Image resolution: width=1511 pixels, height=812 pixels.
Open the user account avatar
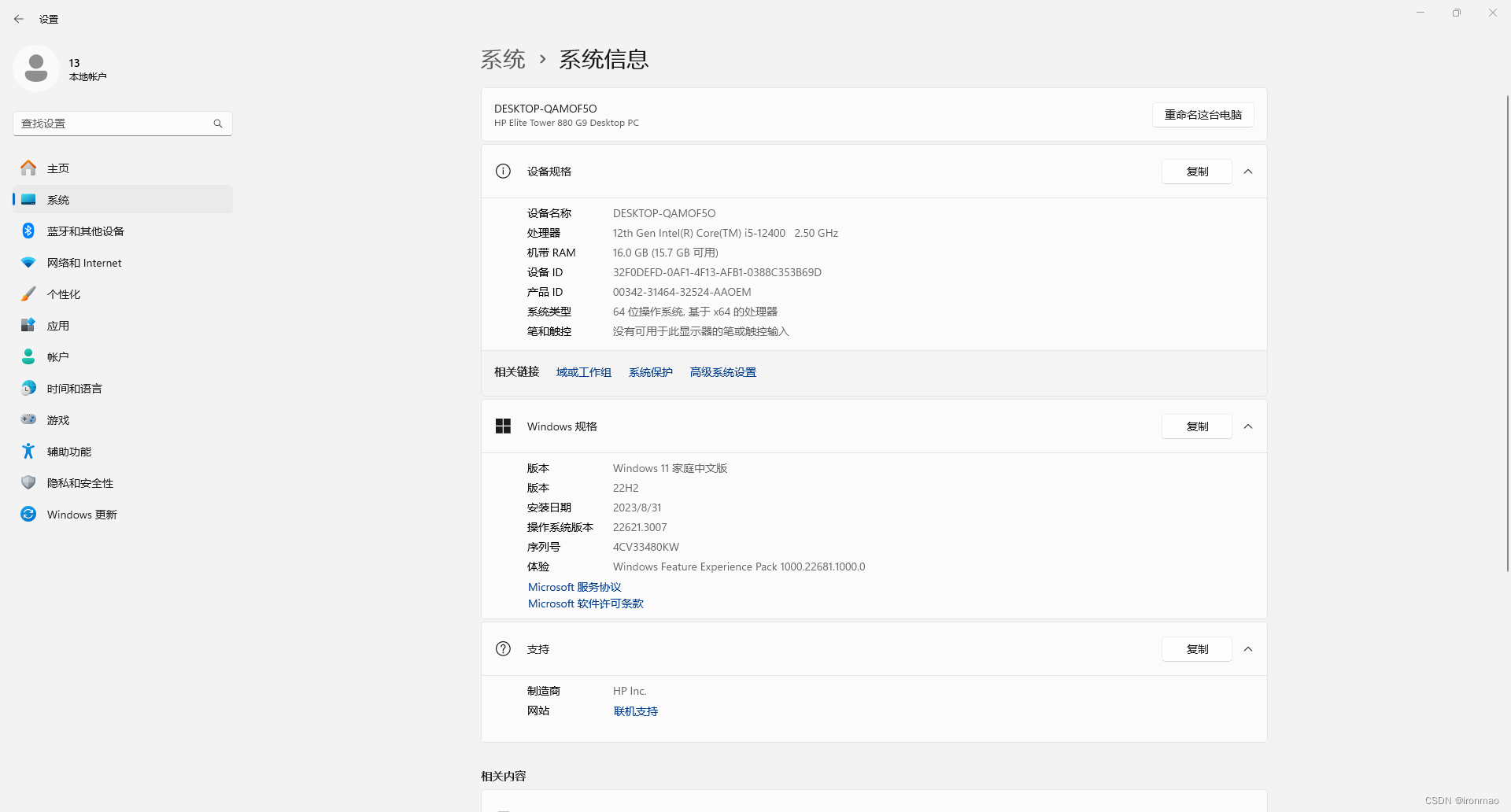pos(35,68)
